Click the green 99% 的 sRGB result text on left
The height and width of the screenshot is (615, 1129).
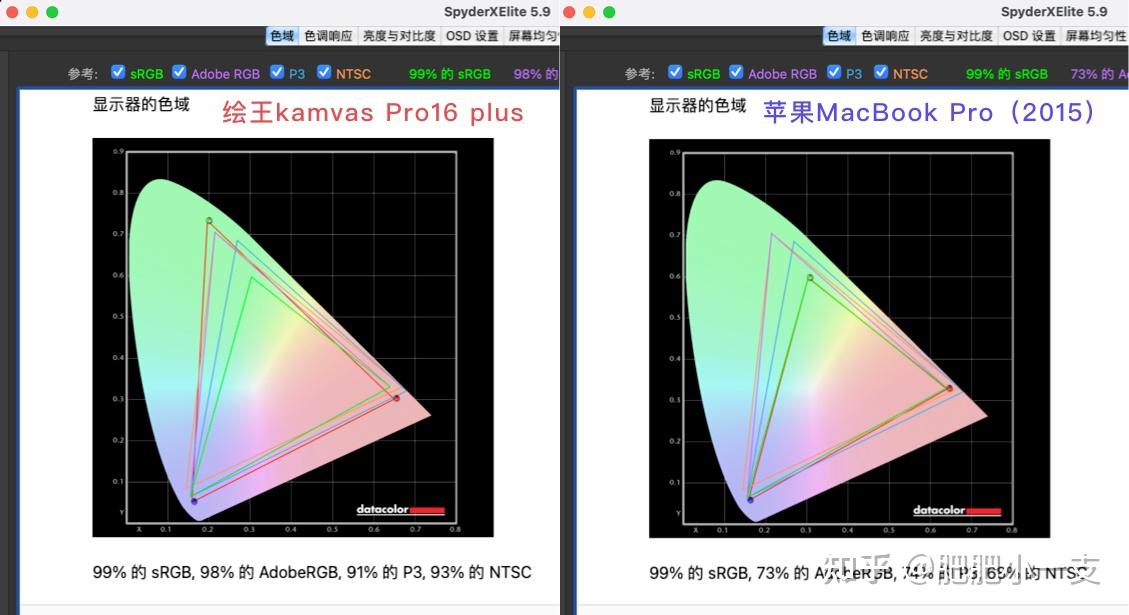tap(449, 73)
